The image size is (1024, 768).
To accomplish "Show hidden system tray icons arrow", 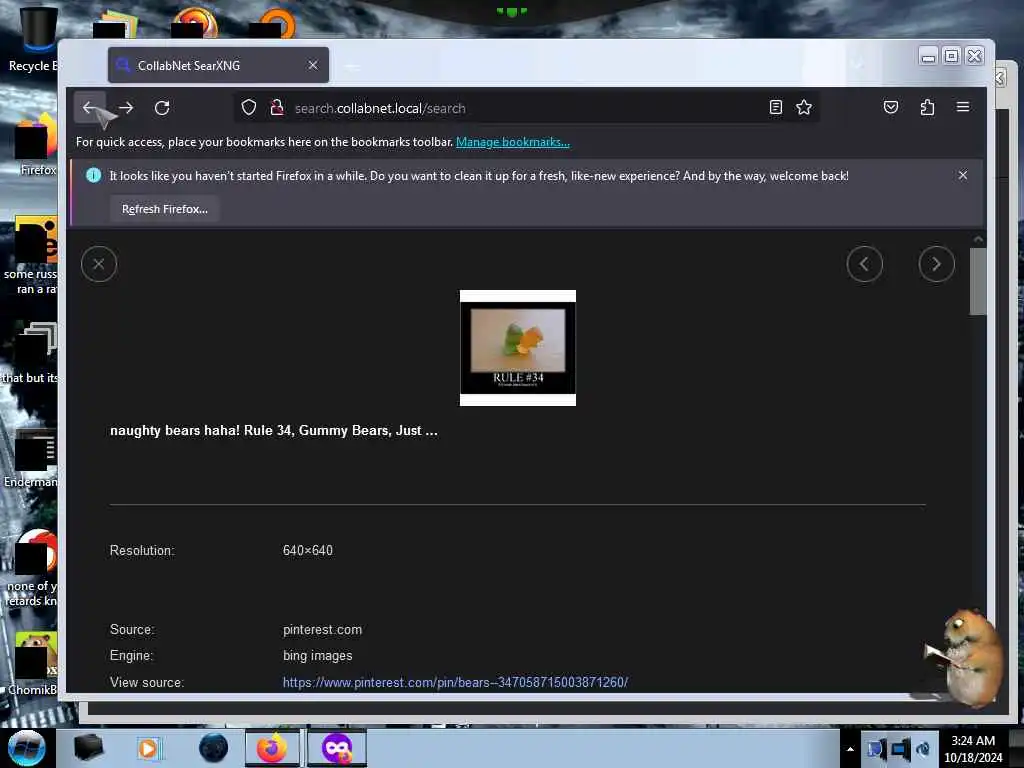I will [850, 749].
